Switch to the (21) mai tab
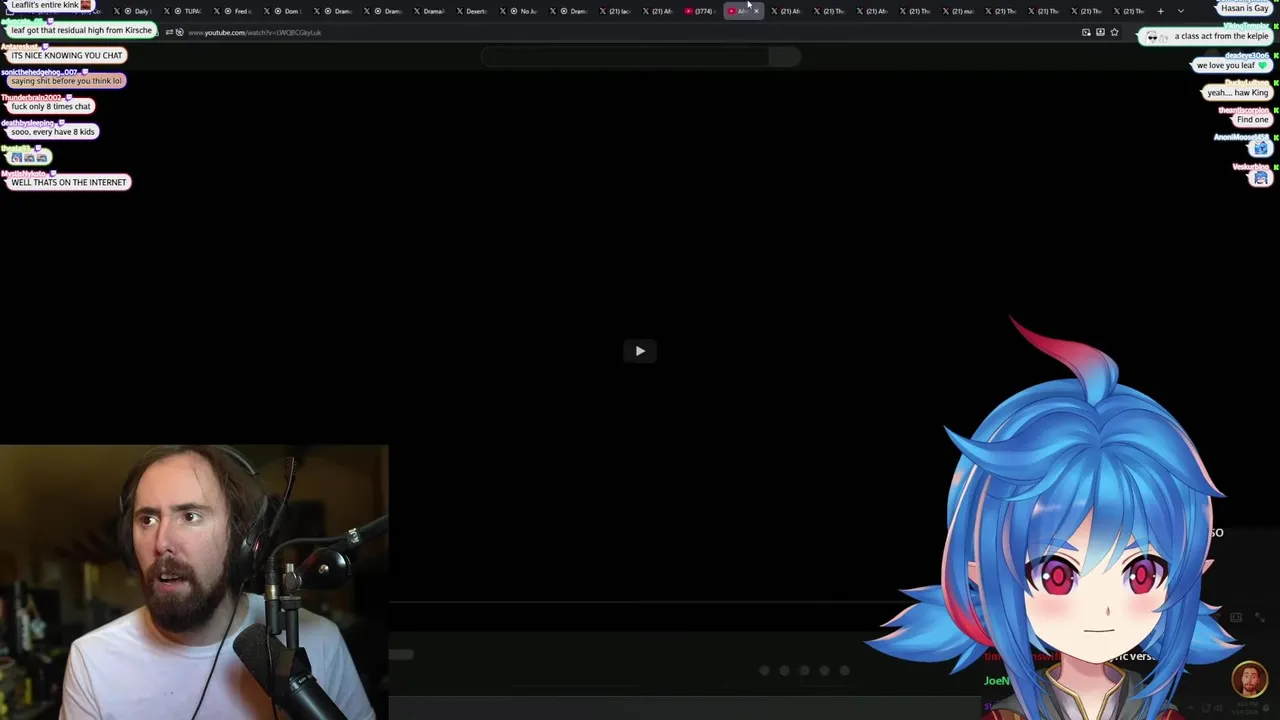 (957, 11)
